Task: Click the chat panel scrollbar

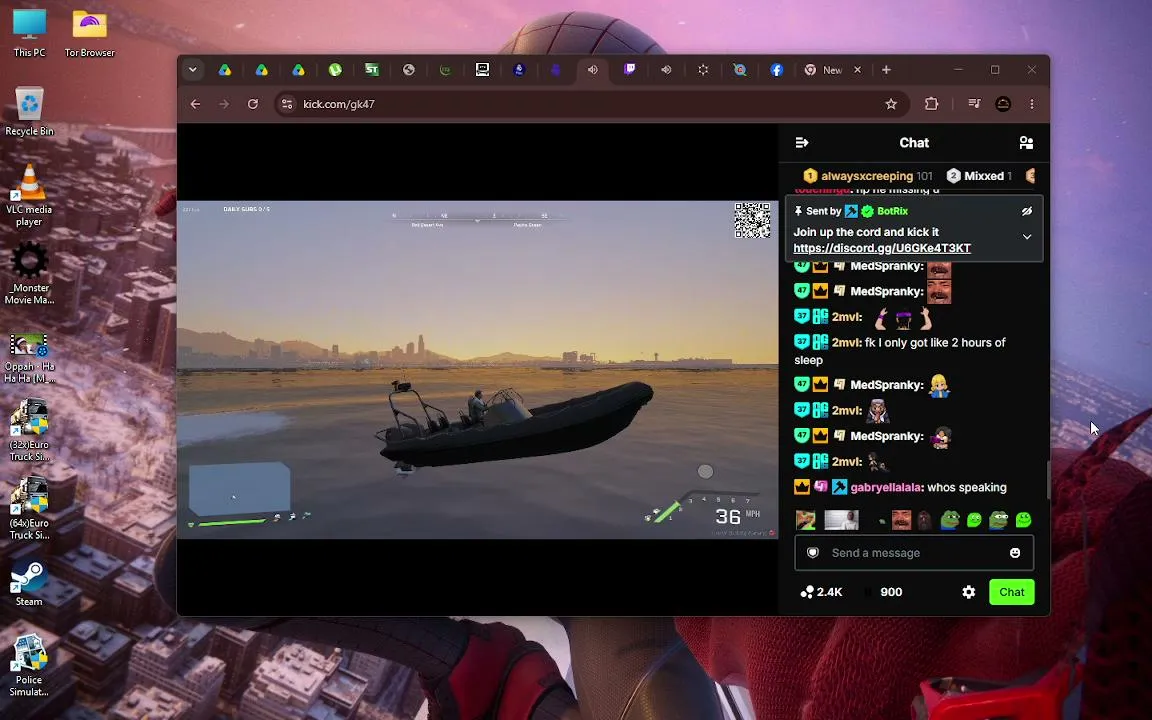Action: pyautogui.click(x=1048, y=479)
